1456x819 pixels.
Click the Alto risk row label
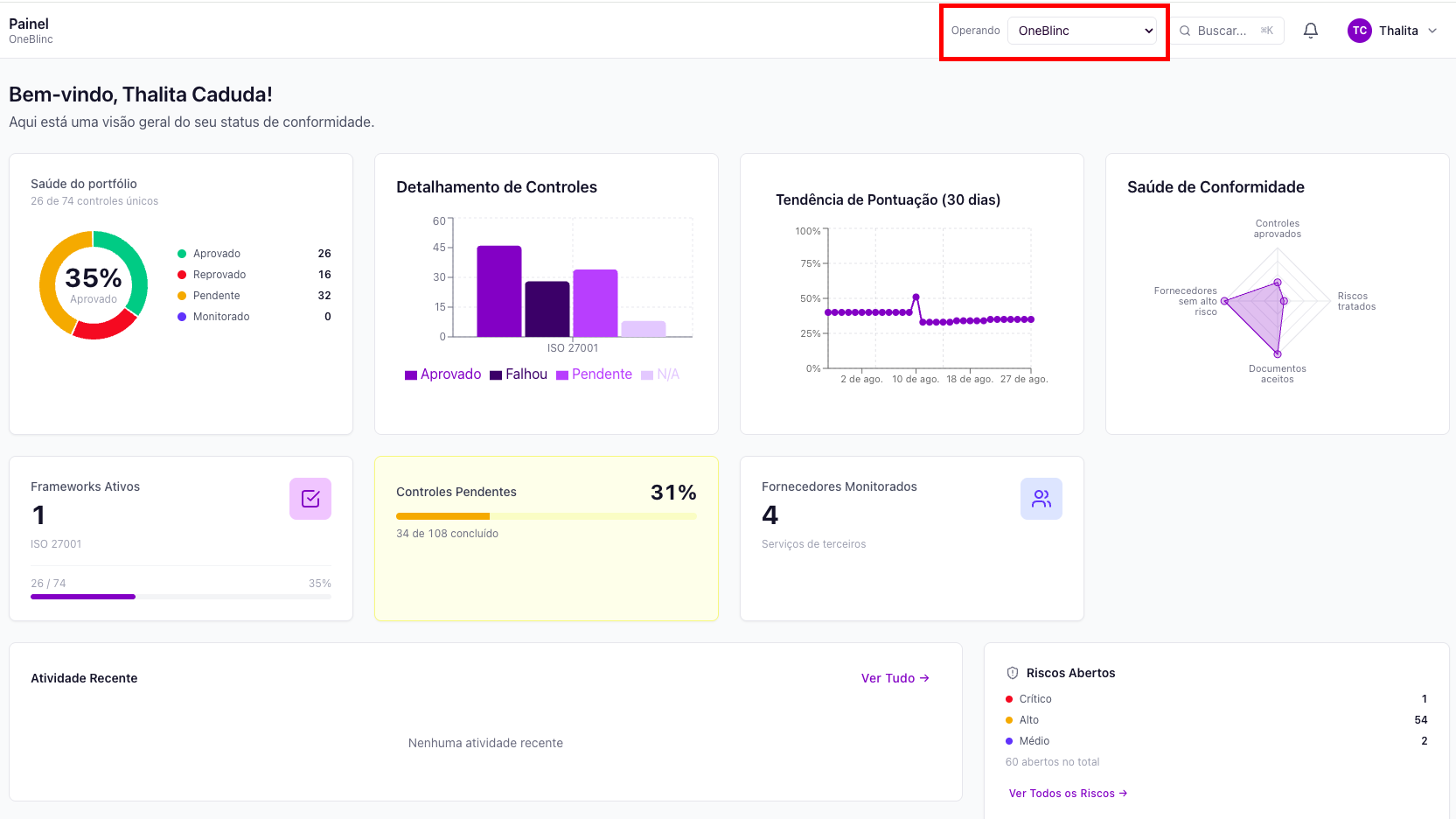(1029, 720)
